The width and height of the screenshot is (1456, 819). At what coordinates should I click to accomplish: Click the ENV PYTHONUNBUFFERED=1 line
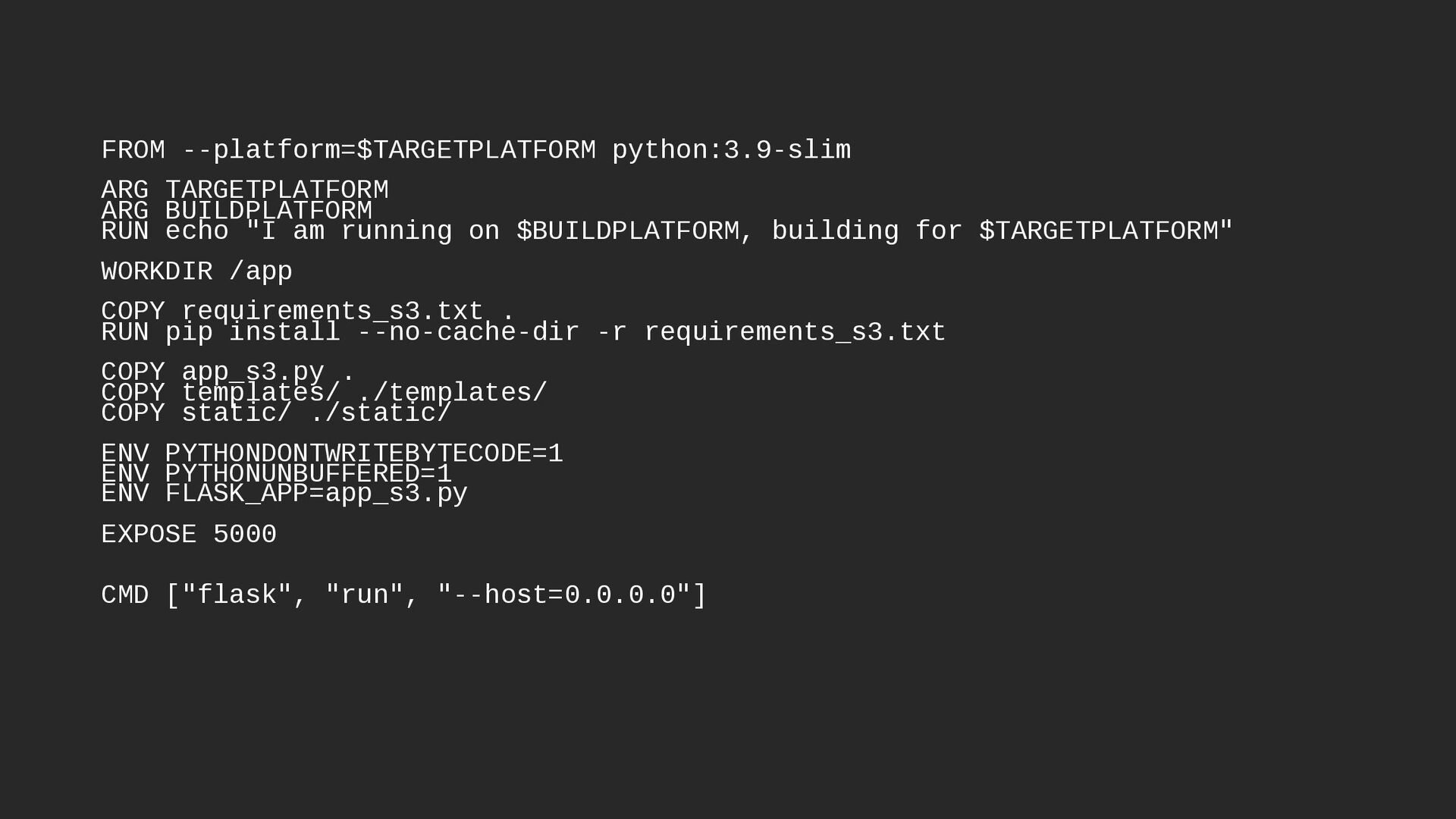click(276, 474)
